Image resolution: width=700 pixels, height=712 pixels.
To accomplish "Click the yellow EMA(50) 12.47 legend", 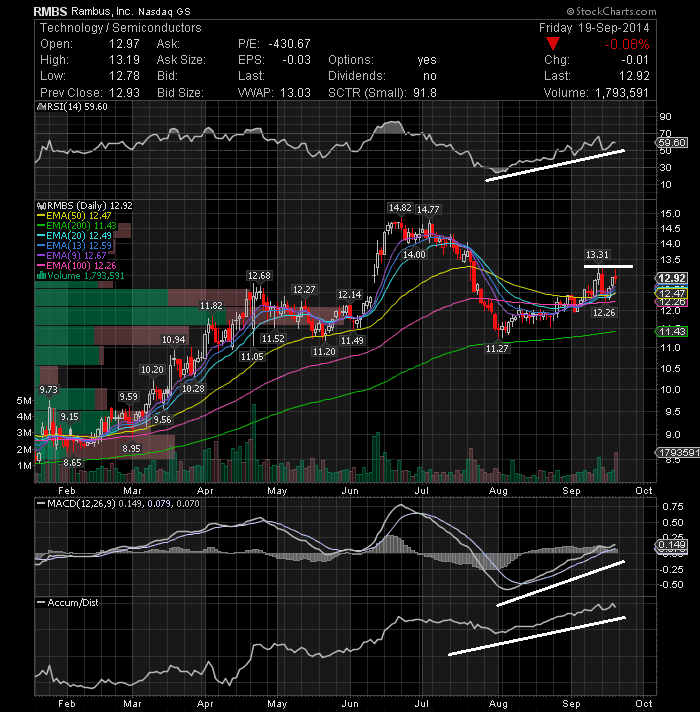I will tap(74, 216).
